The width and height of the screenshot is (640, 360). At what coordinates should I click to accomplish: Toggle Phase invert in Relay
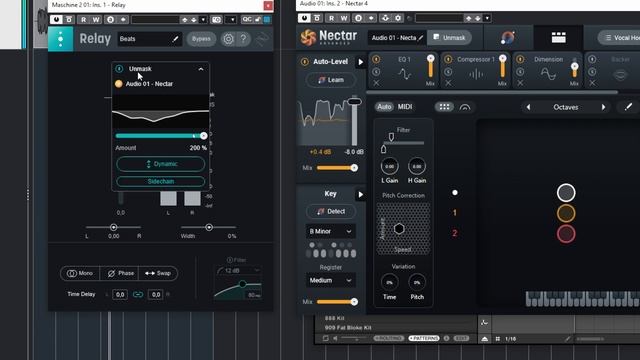click(120, 273)
